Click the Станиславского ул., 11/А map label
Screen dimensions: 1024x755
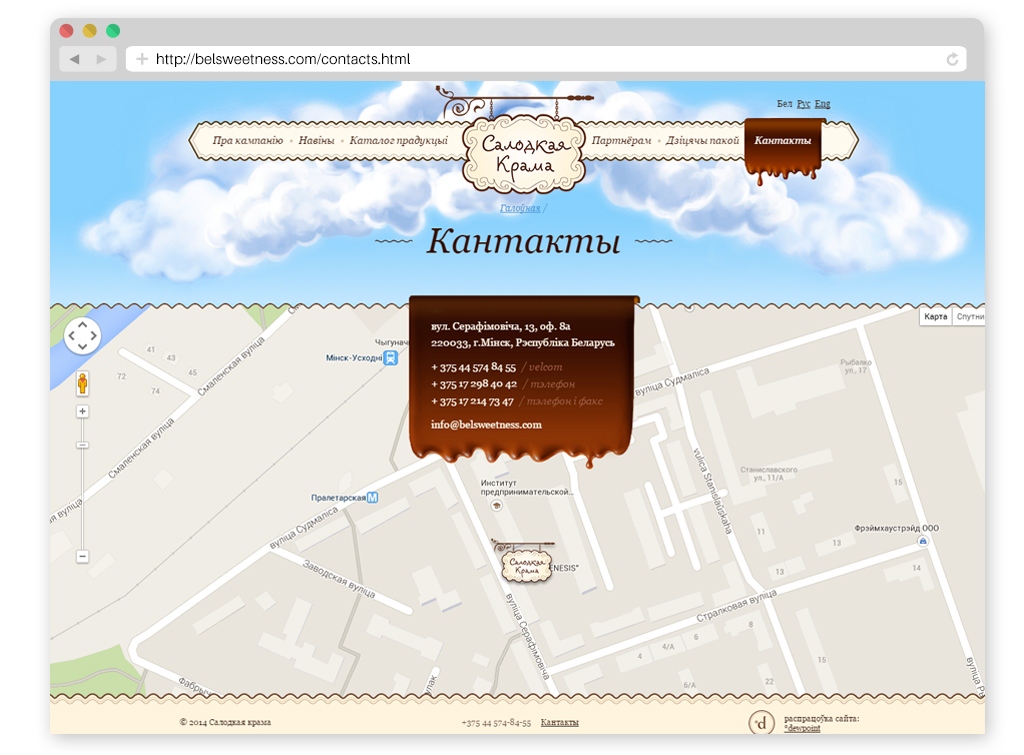[x=769, y=474]
